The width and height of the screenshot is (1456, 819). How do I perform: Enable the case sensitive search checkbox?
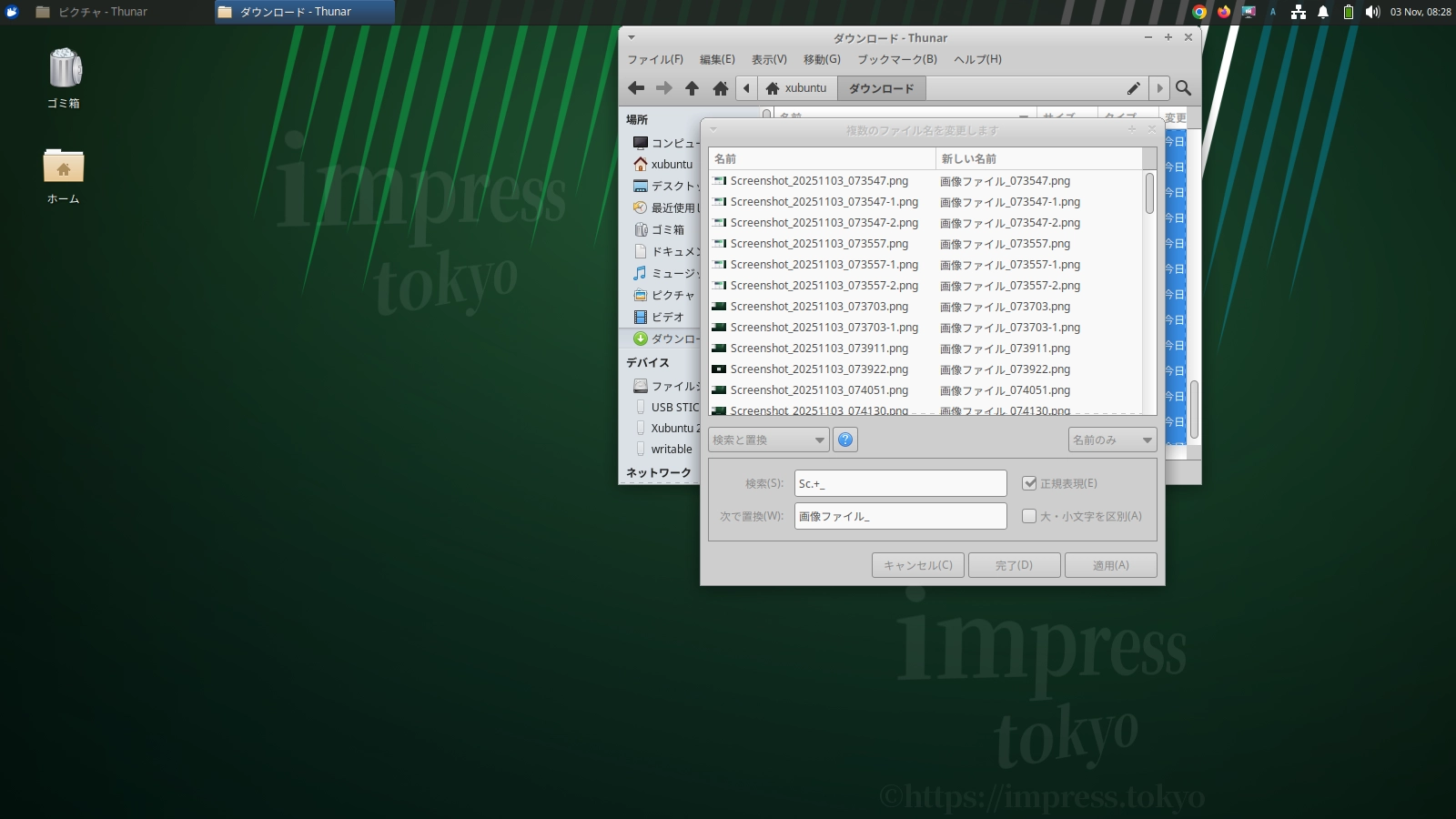pyautogui.click(x=1029, y=516)
